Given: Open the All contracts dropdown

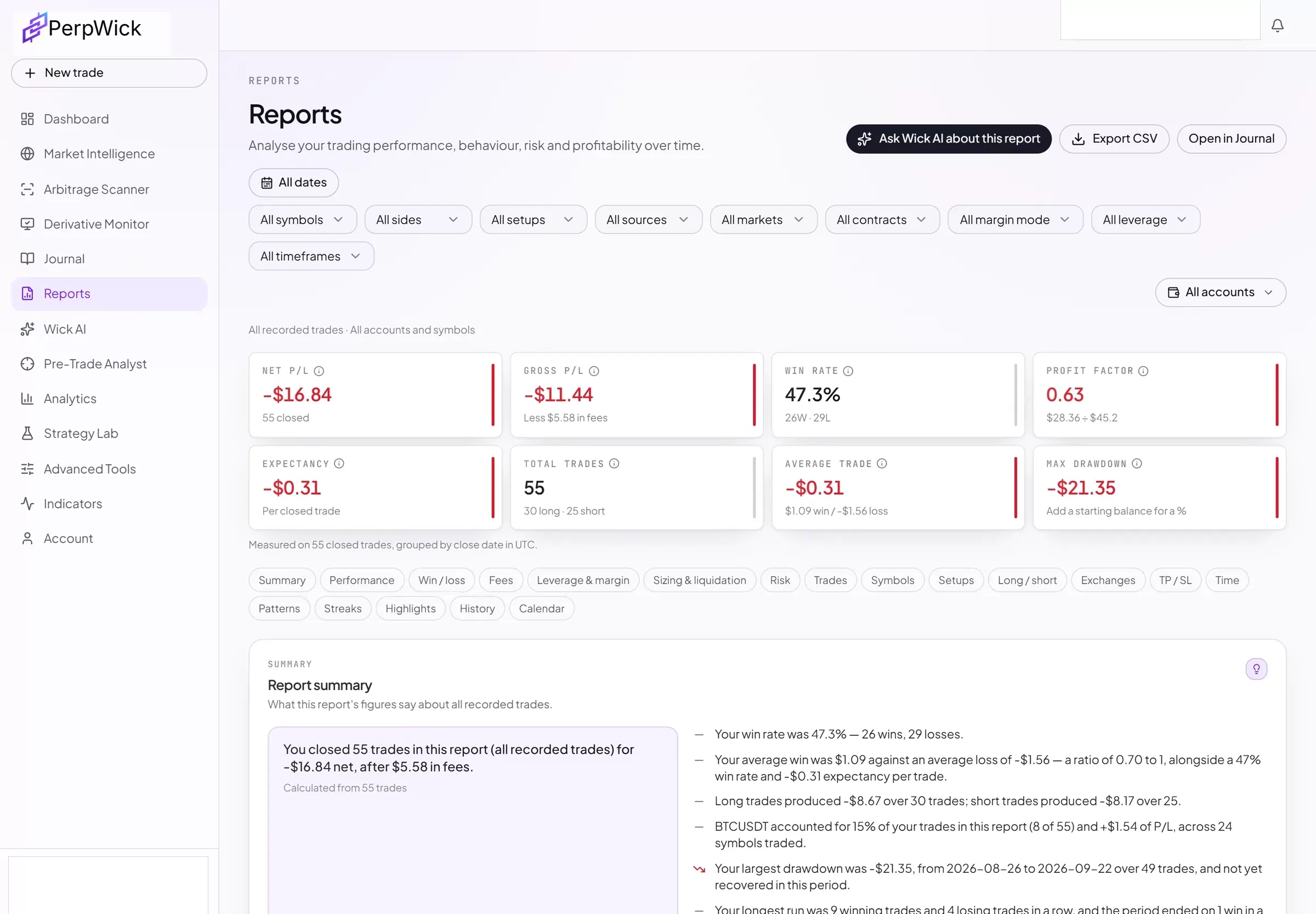Looking at the screenshot, I should point(882,220).
